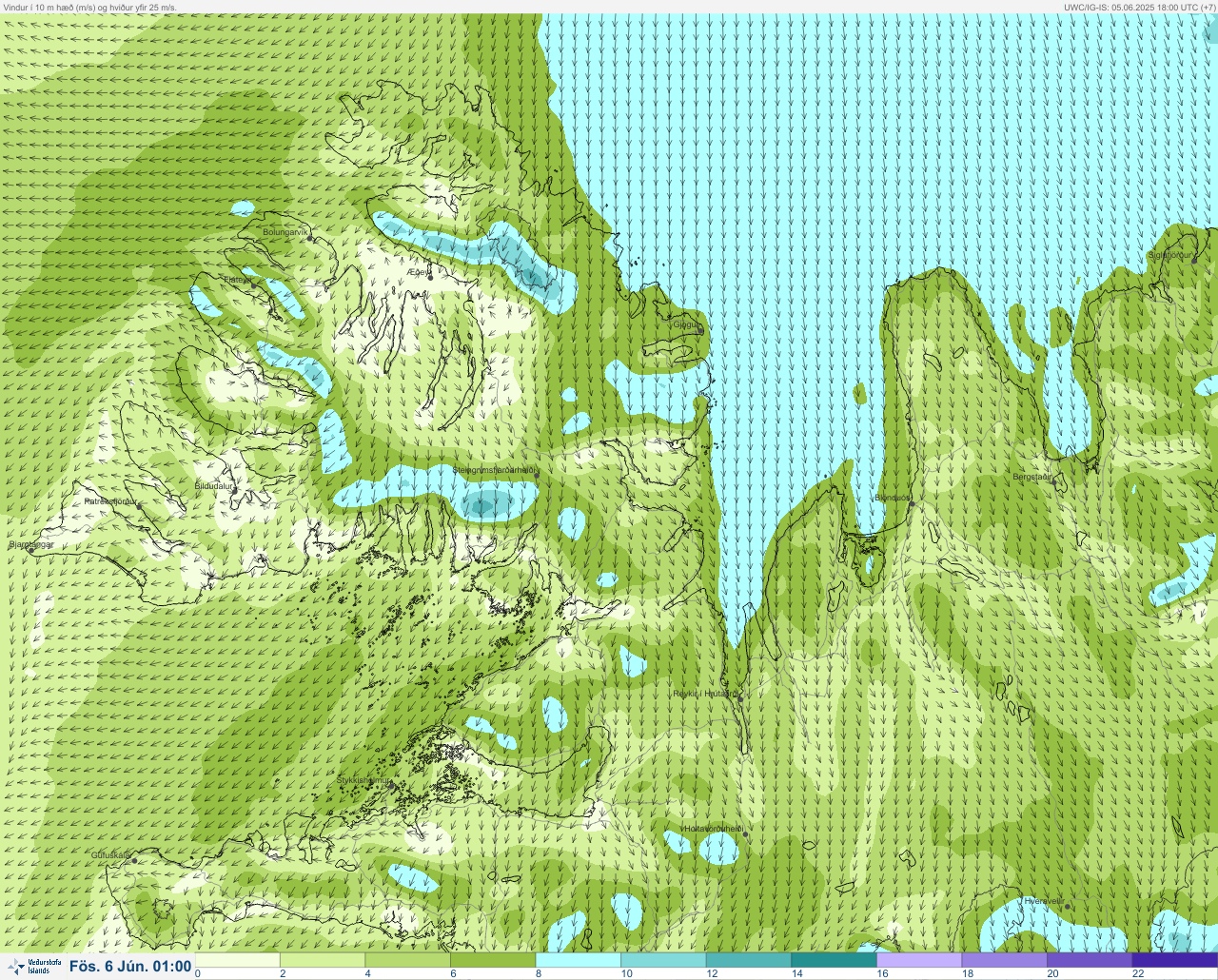Select the 12–14 m/s teal legend color
1218x980 pixels.
pyautogui.click(x=748, y=960)
